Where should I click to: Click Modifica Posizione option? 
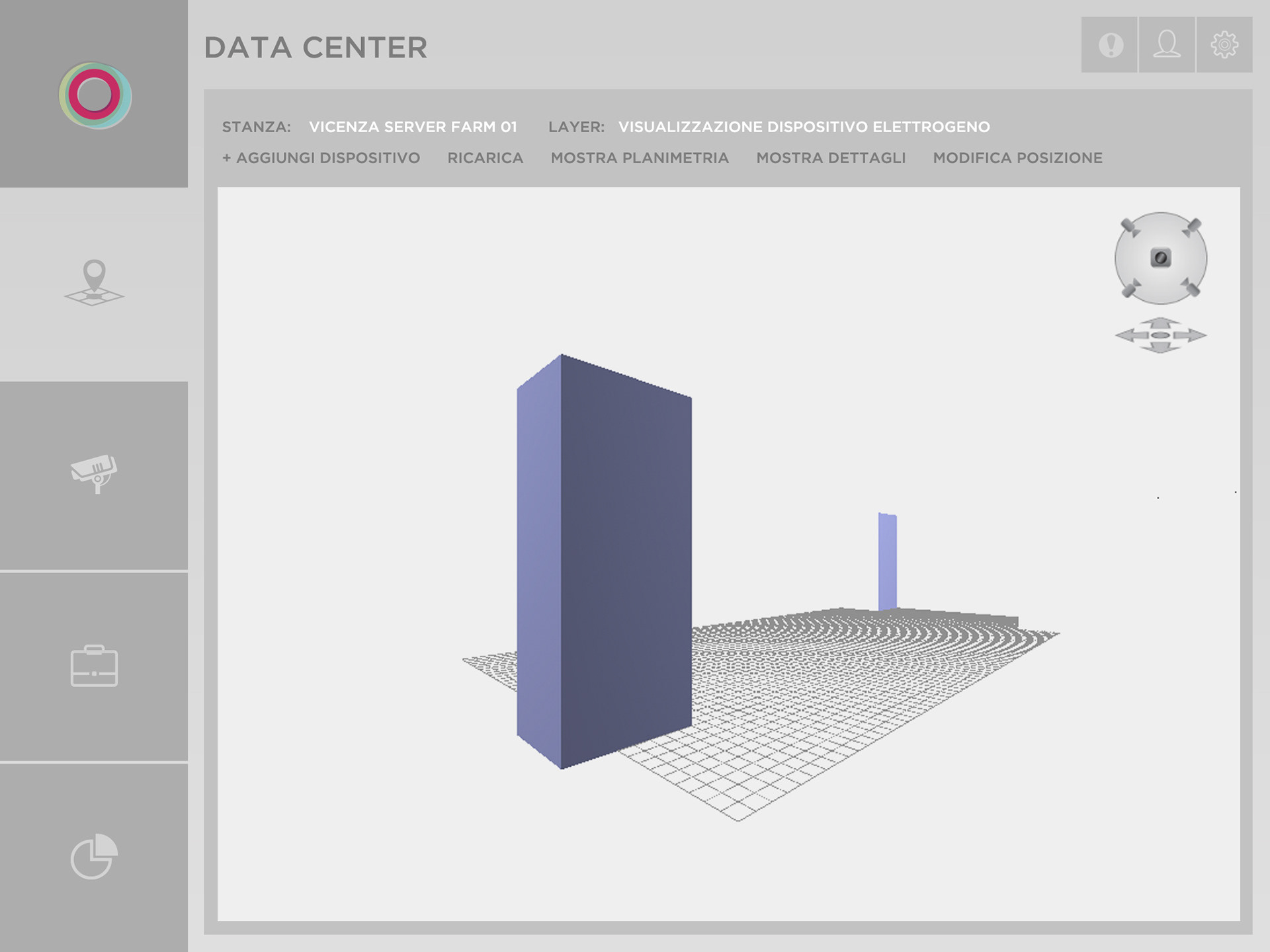tap(1017, 158)
